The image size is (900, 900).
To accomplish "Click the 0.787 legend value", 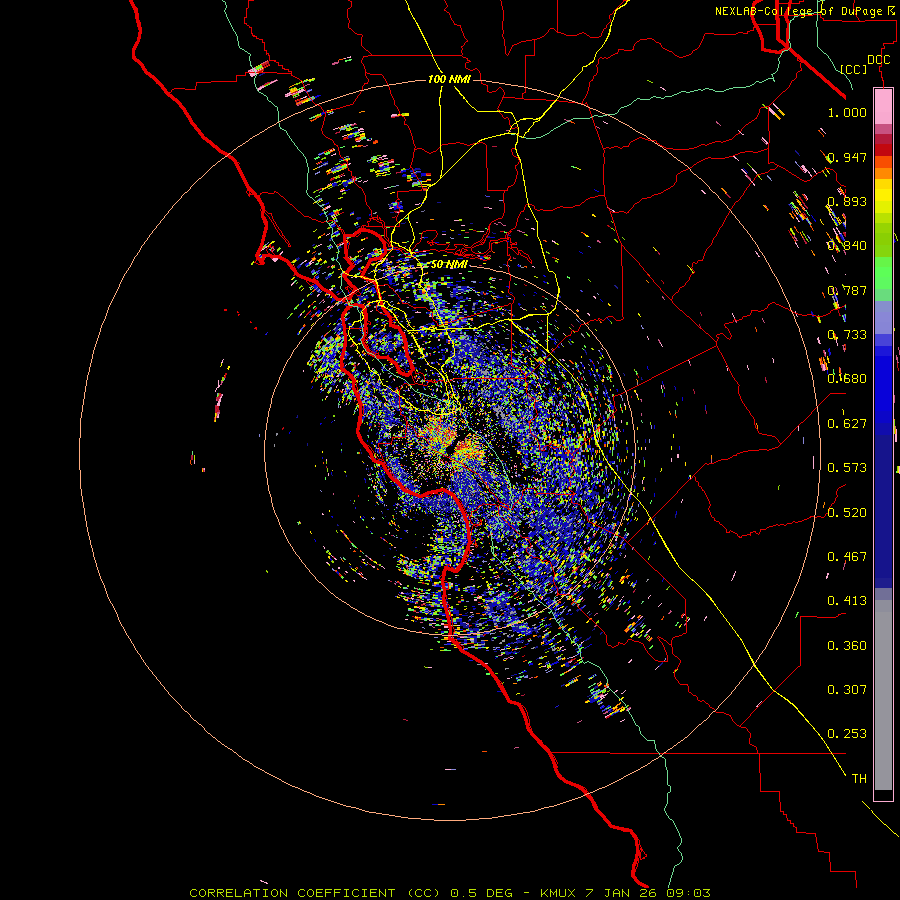I will [x=847, y=290].
